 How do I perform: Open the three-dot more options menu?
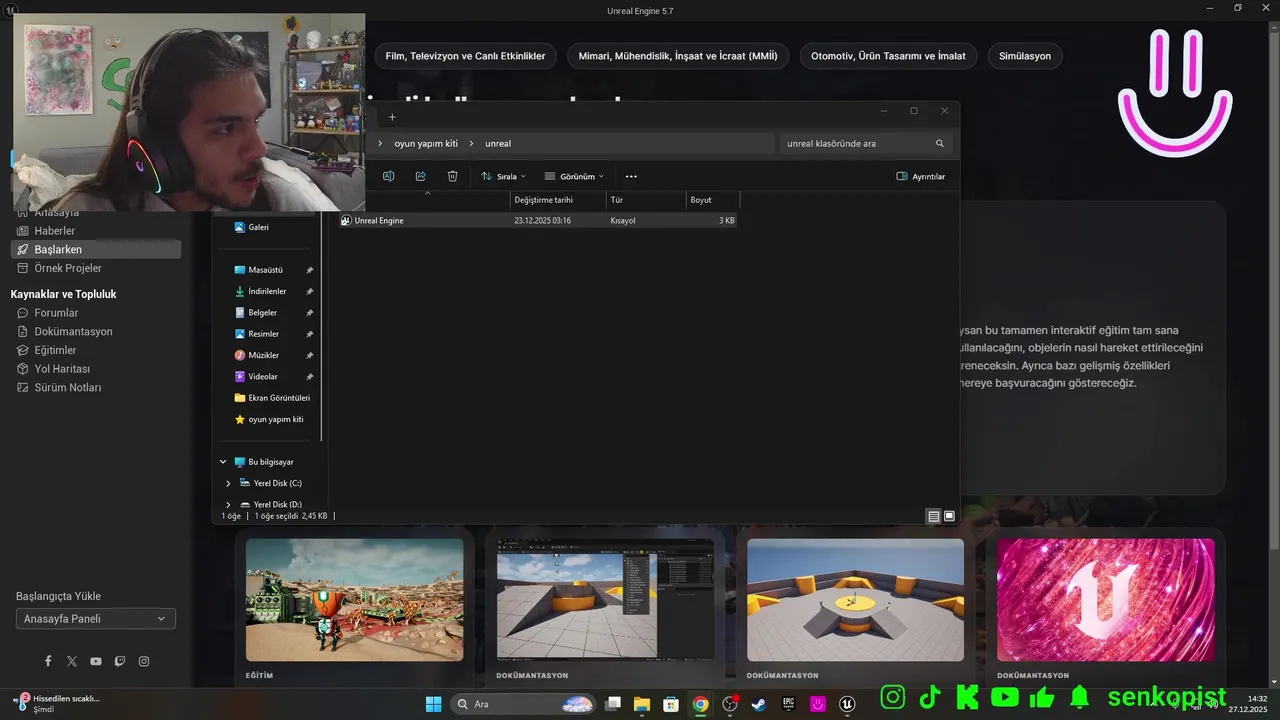(631, 176)
